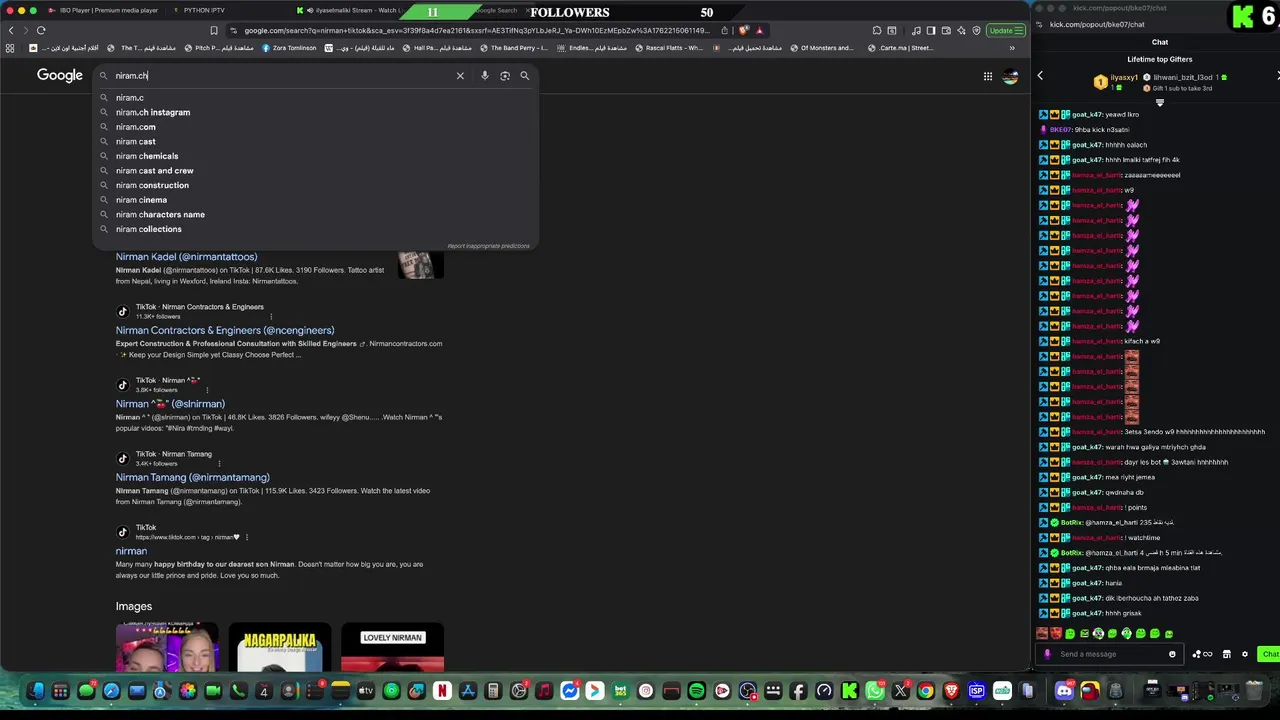Open the Google apps grid
The width and height of the screenshot is (1280, 720).
(x=988, y=76)
